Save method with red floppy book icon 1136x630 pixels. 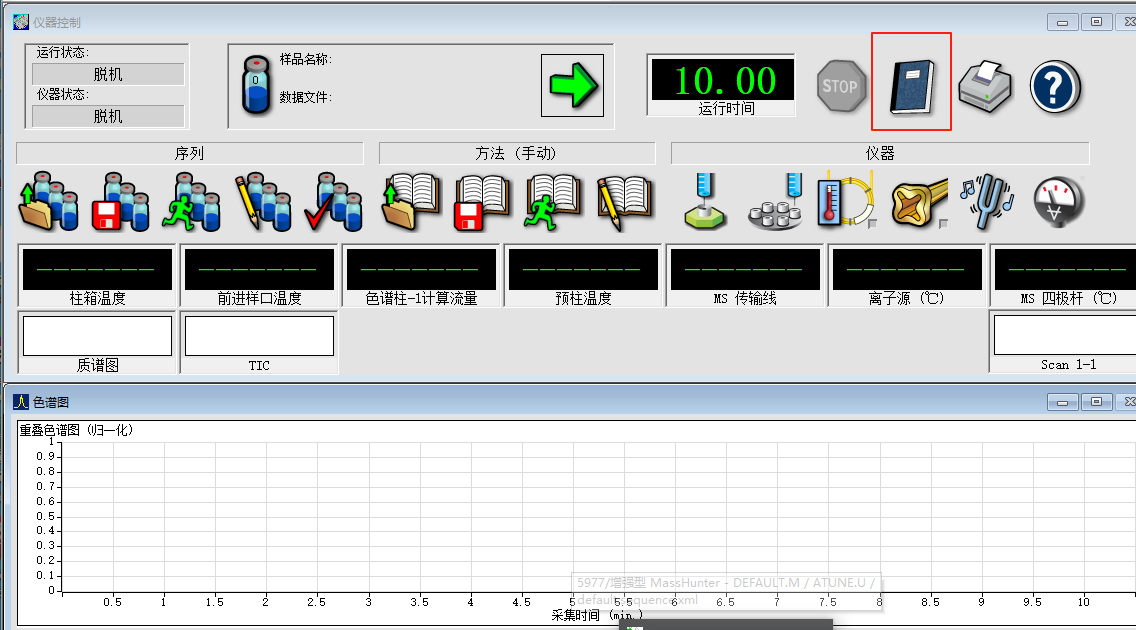click(x=483, y=201)
